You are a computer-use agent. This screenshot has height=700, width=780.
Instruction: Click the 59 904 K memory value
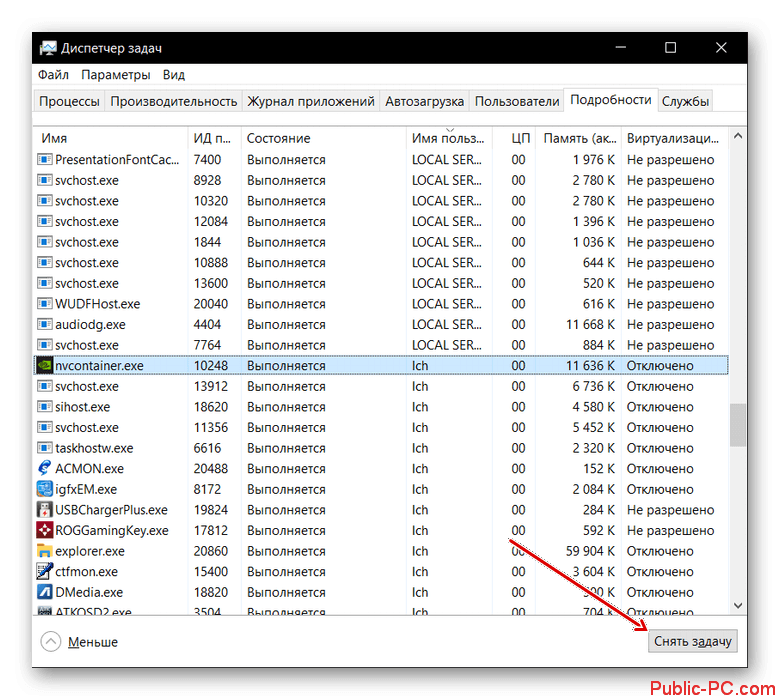(x=590, y=551)
